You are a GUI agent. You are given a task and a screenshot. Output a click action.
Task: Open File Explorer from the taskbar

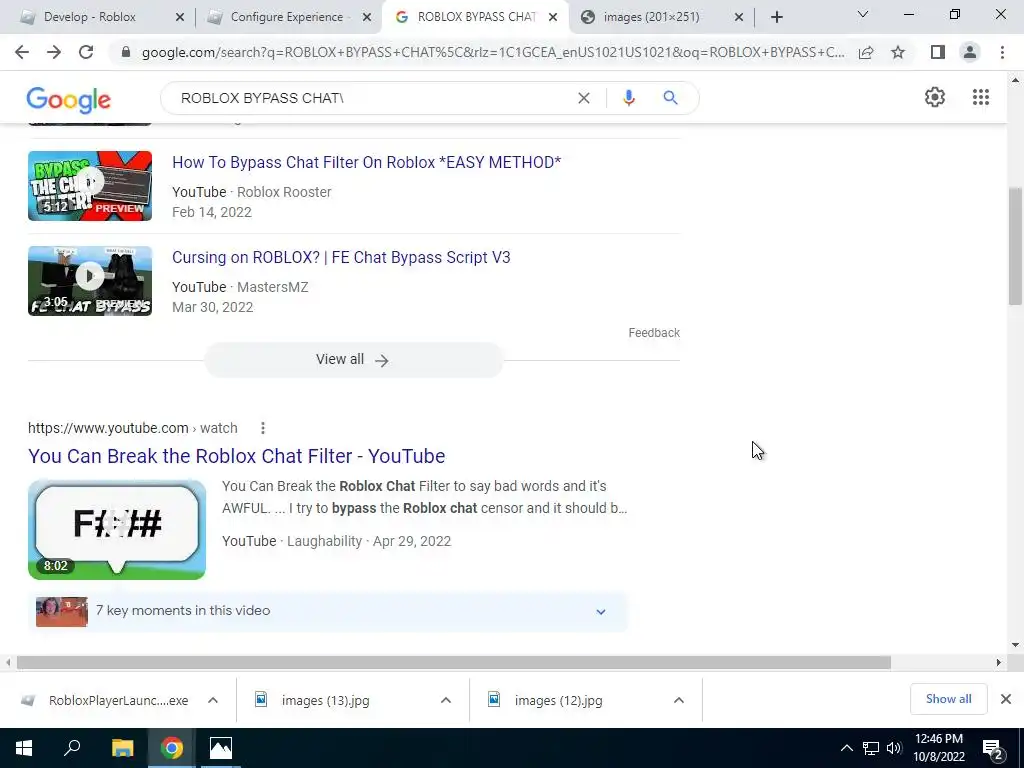tap(122, 748)
